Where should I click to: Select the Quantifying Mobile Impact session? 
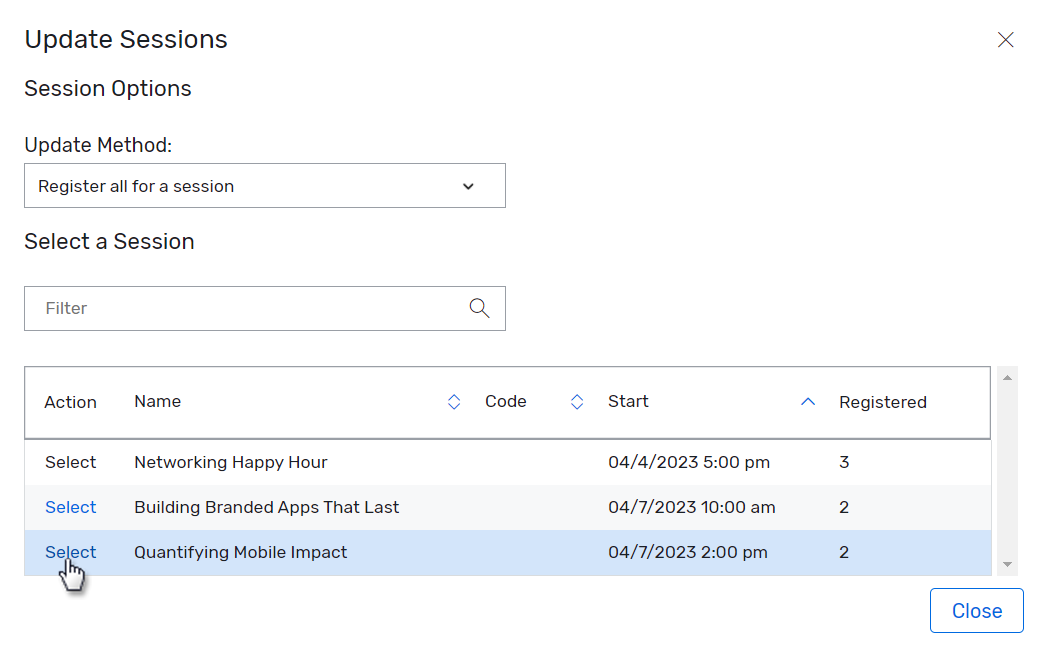click(x=70, y=552)
